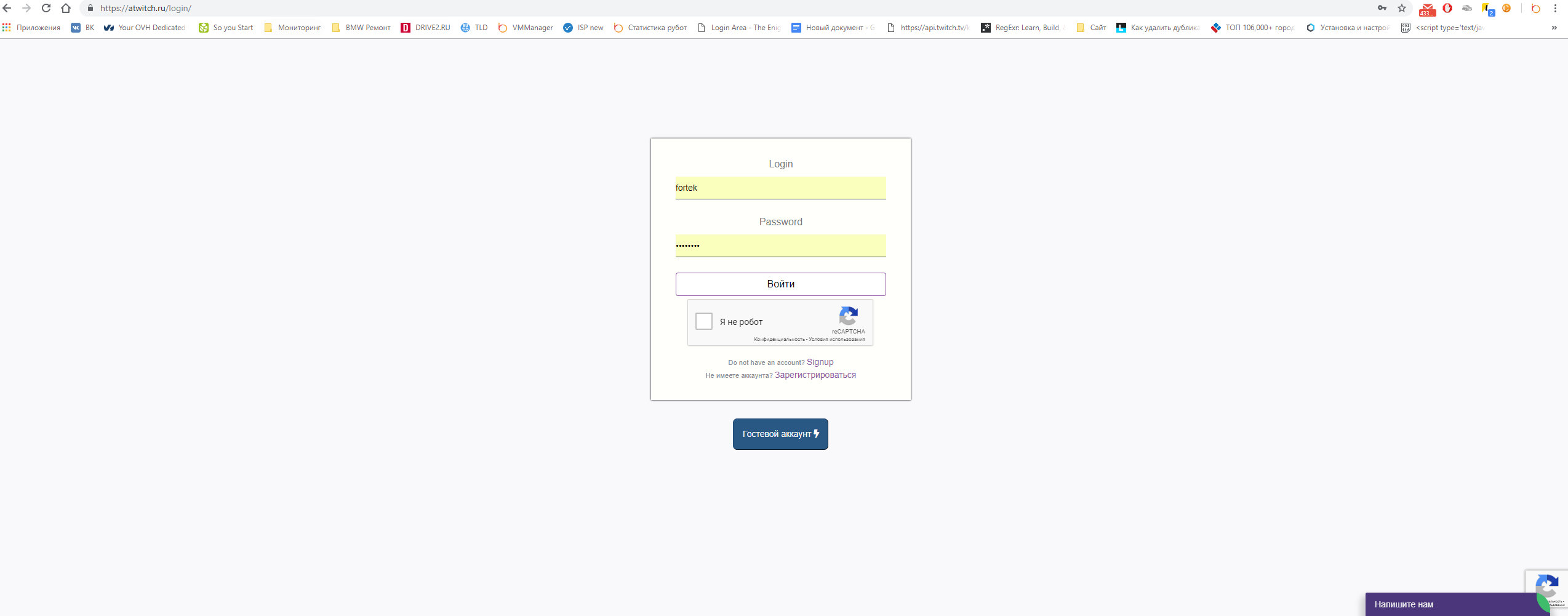Open the red stop-hand adblock extension
The width and height of the screenshot is (1568, 616).
click(x=1447, y=8)
